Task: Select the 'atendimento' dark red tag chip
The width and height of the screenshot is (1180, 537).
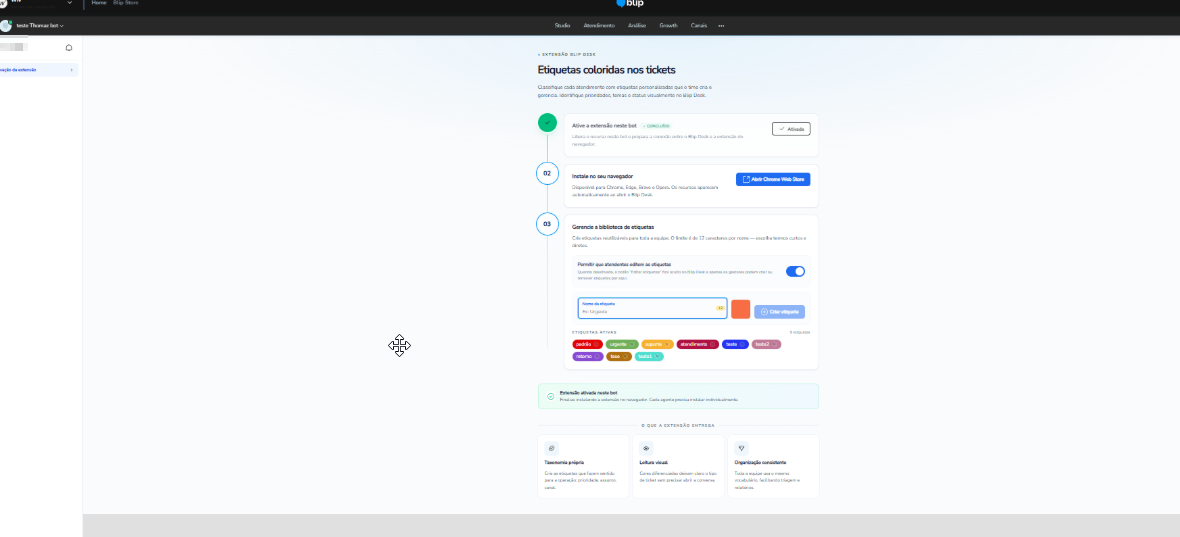Action: click(698, 344)
